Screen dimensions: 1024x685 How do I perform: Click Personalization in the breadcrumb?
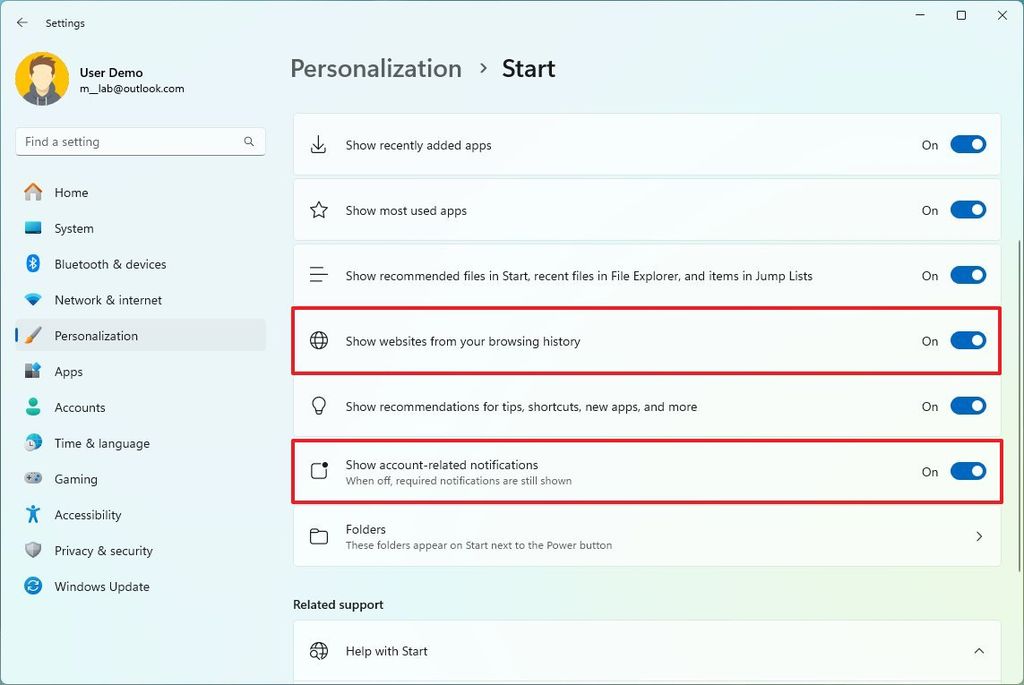(x=375, y=68)
